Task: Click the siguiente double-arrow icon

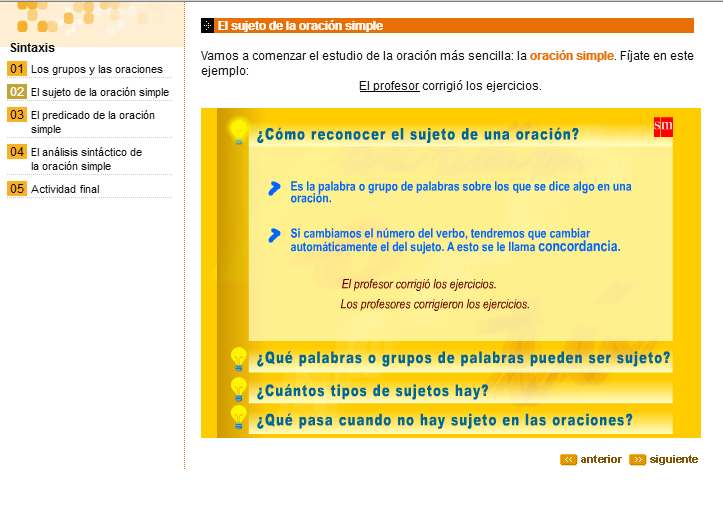Action: coord(637,459)
